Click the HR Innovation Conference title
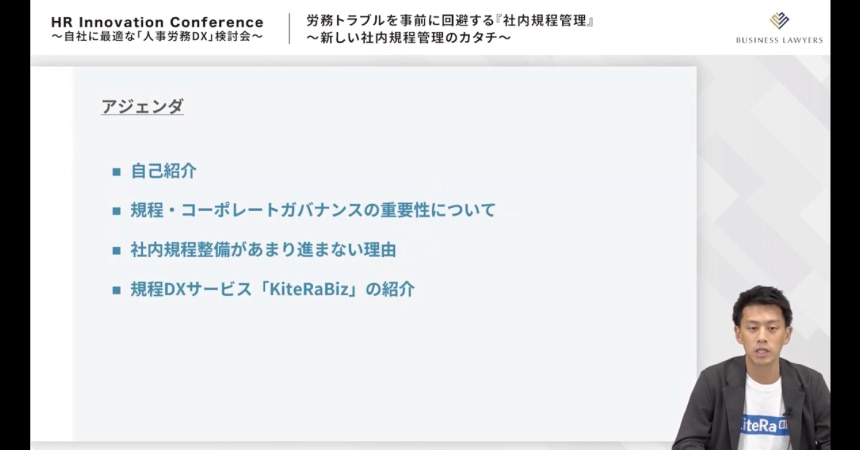This screenshot has width=860, height=450. 157,21
